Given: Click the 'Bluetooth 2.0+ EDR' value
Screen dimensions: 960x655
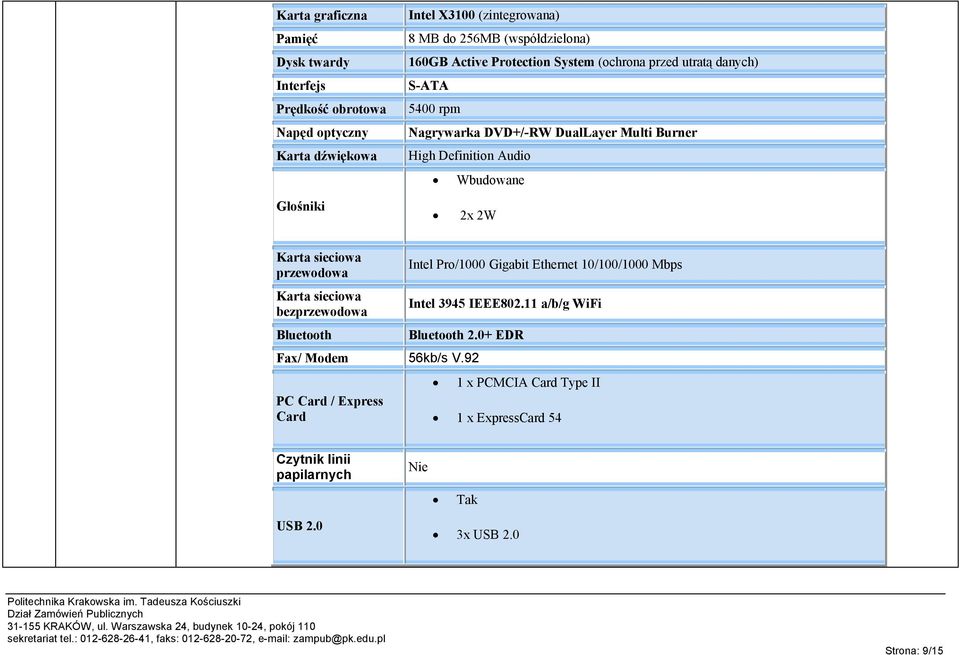Looking at the screenshot, I should click(466, 335).
